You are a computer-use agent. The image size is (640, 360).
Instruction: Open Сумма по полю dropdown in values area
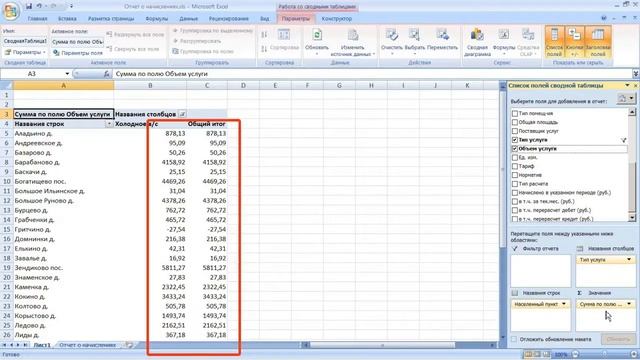(629, 304)
